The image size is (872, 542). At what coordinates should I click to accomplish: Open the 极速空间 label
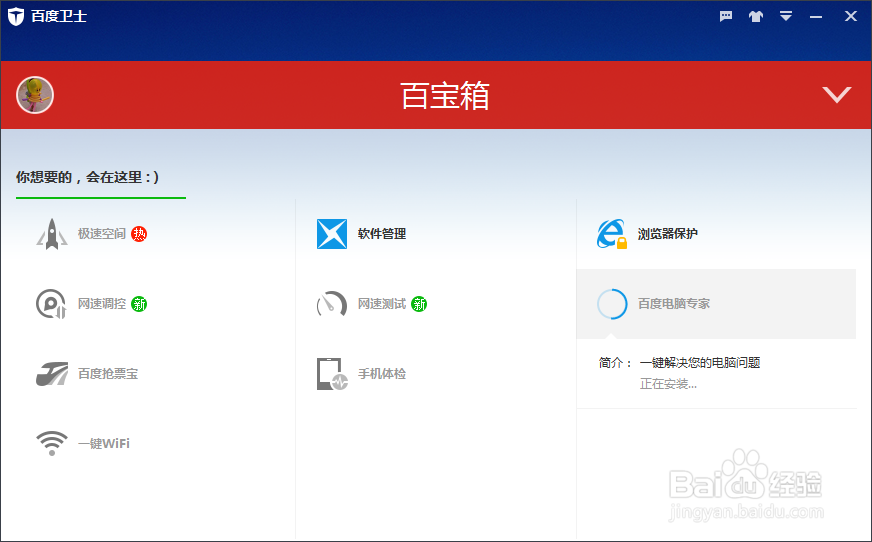pos(102,234)
